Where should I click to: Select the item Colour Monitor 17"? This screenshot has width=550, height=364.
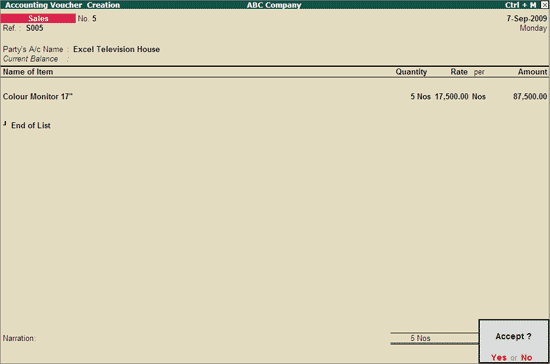pyautogui.click(x=38, y=96)
